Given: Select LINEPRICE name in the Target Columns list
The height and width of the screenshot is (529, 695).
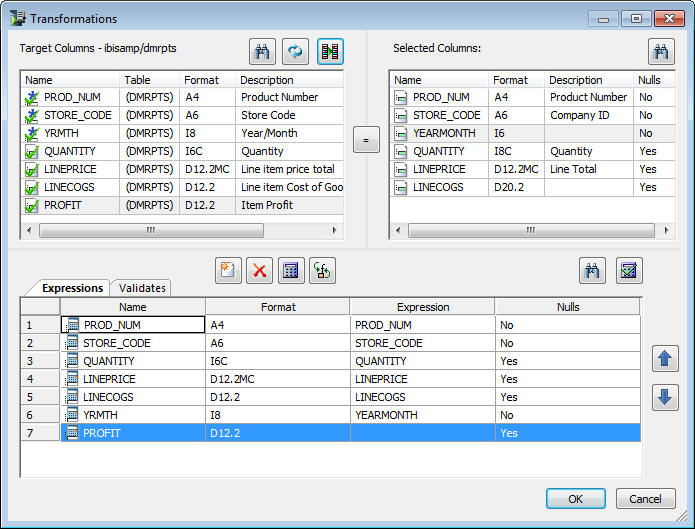Looking at the screenshot, I should 70,169.
